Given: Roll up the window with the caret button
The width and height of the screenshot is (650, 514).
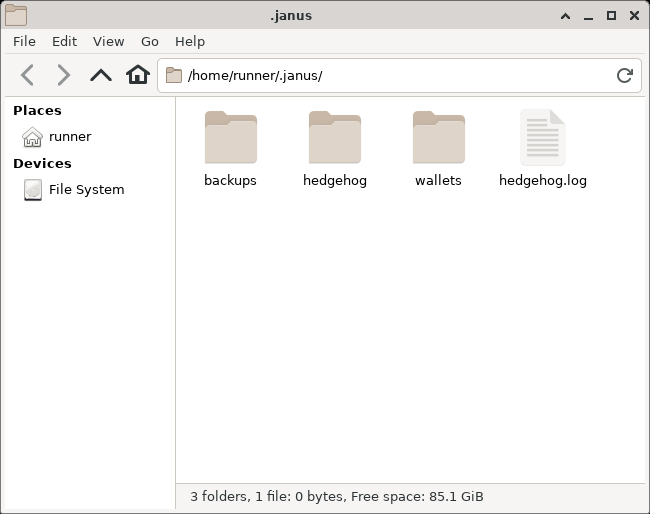Looking at the screenshot, I should (x=565, y=16).
